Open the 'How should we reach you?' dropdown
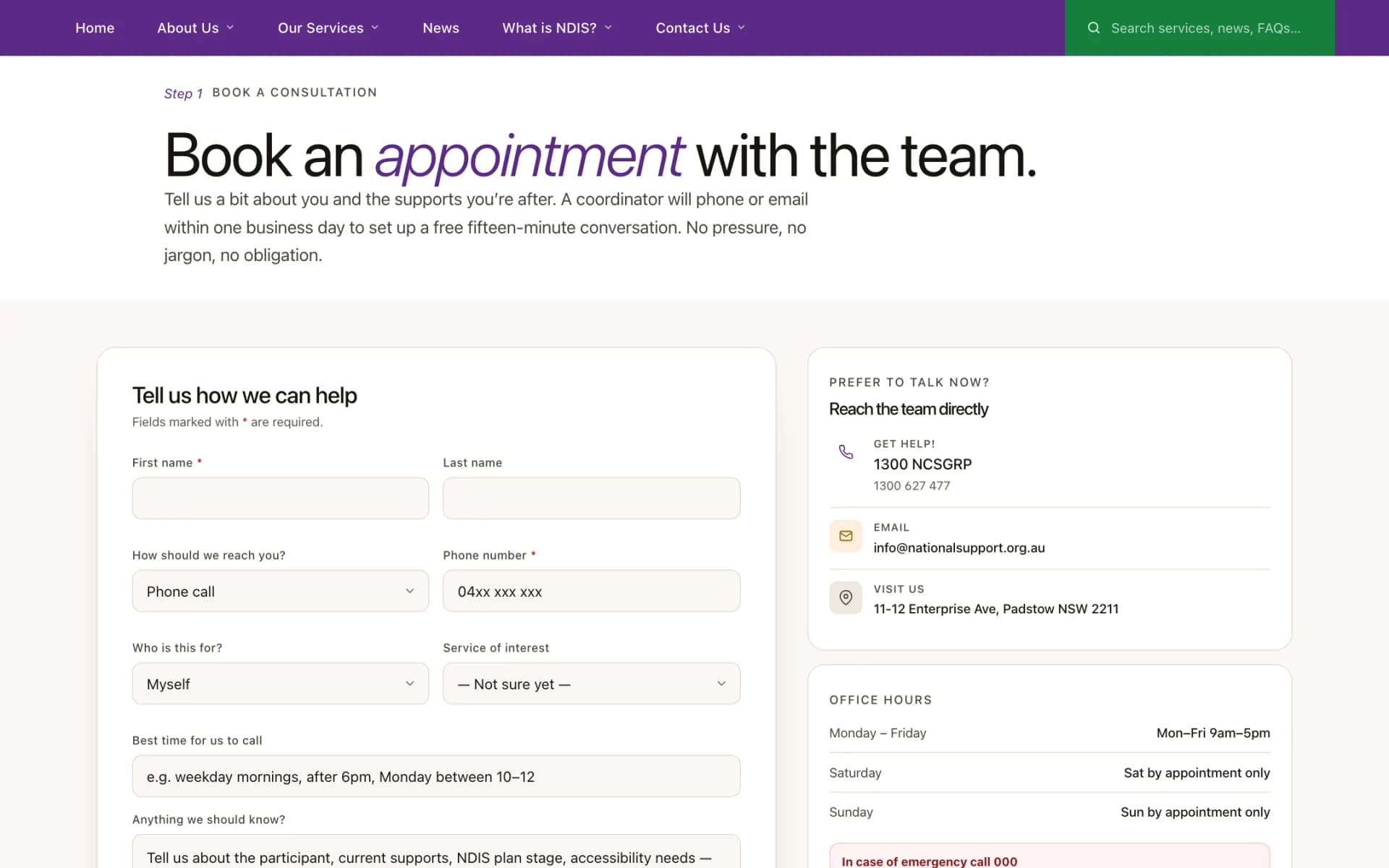This screenshot has width=1389, height=868. click(281, 591)
